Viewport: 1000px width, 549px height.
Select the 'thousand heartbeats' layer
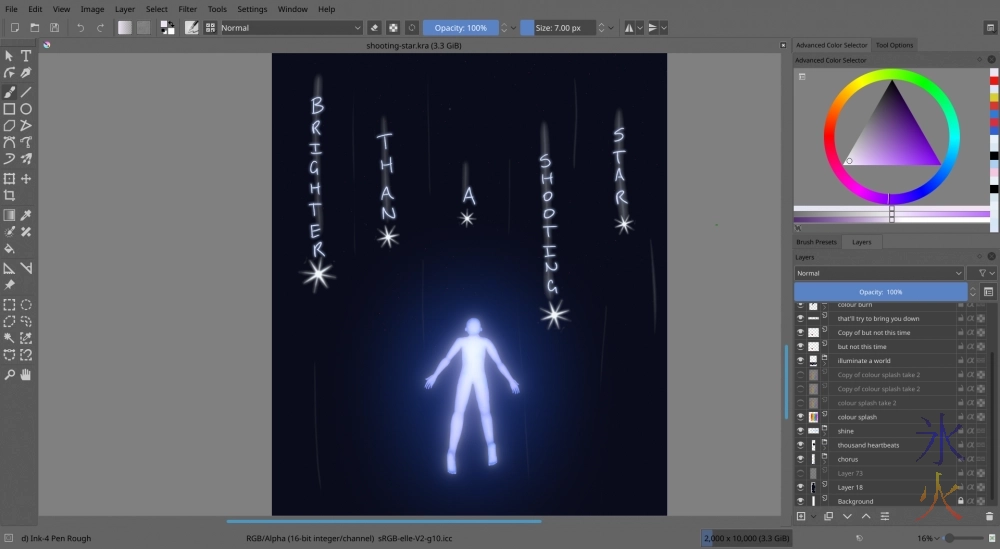point(868,445)
